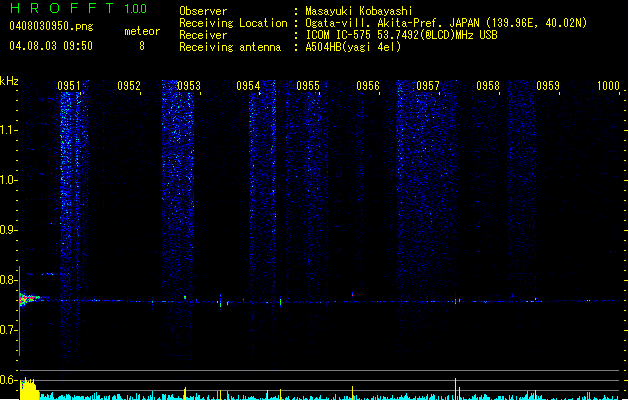Click the 0953 time marker

tap(189, 86)
